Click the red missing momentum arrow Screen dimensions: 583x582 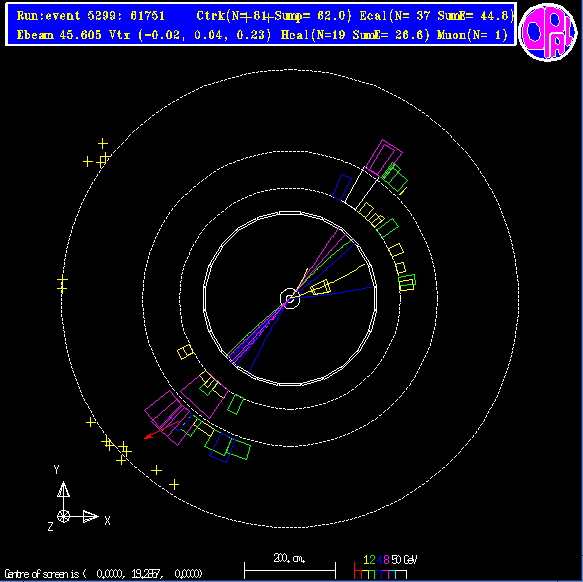pyautogui.click(x=161, y=430)
